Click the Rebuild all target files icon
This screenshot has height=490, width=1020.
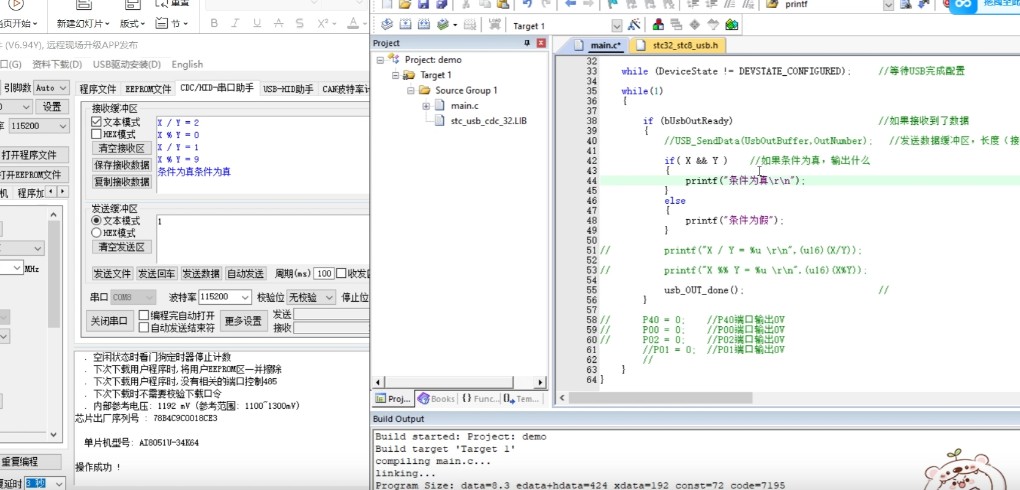[x=423, y=25]
